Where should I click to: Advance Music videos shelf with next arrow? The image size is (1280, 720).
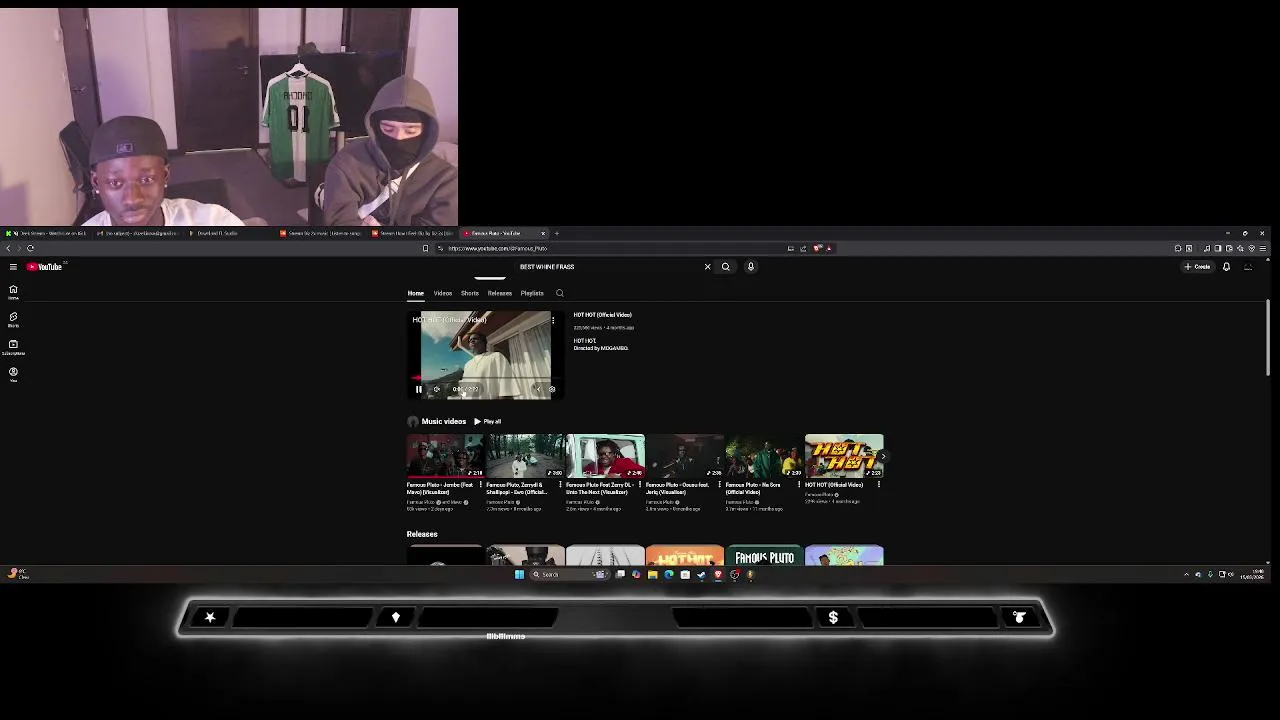pos(881,457)
